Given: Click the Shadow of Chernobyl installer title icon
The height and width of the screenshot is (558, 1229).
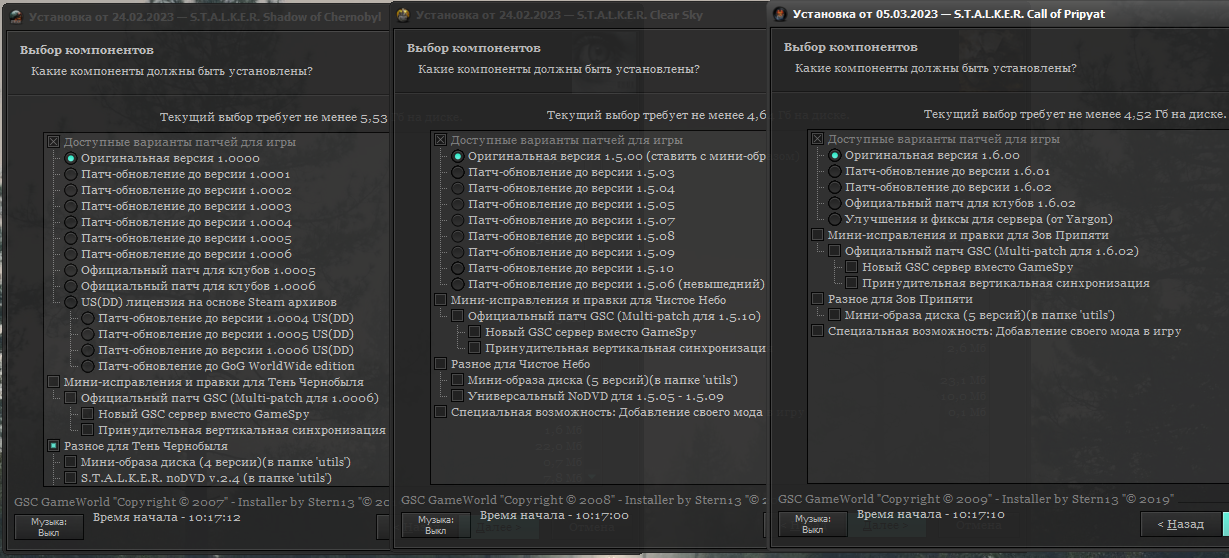Looking at the screenshot, I should (17, 17).
